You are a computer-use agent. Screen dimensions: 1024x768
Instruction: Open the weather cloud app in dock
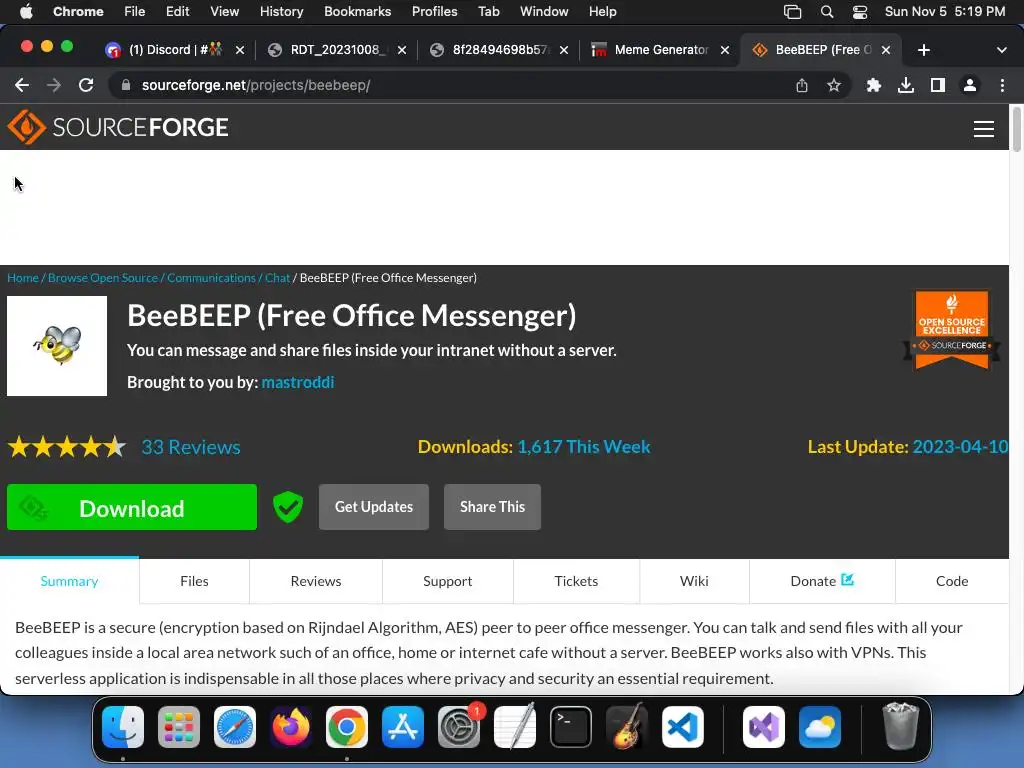point(820,727)
